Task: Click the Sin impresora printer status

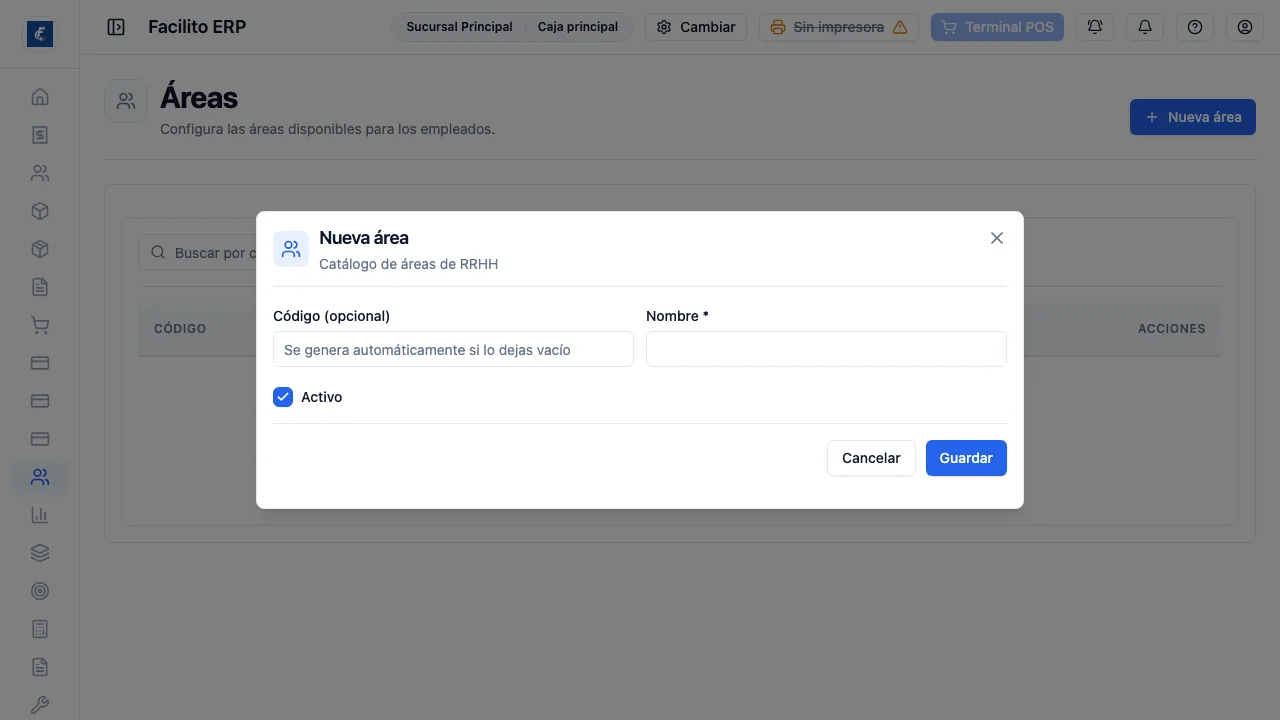Action: pyautogui.click(x=839, y=27)
